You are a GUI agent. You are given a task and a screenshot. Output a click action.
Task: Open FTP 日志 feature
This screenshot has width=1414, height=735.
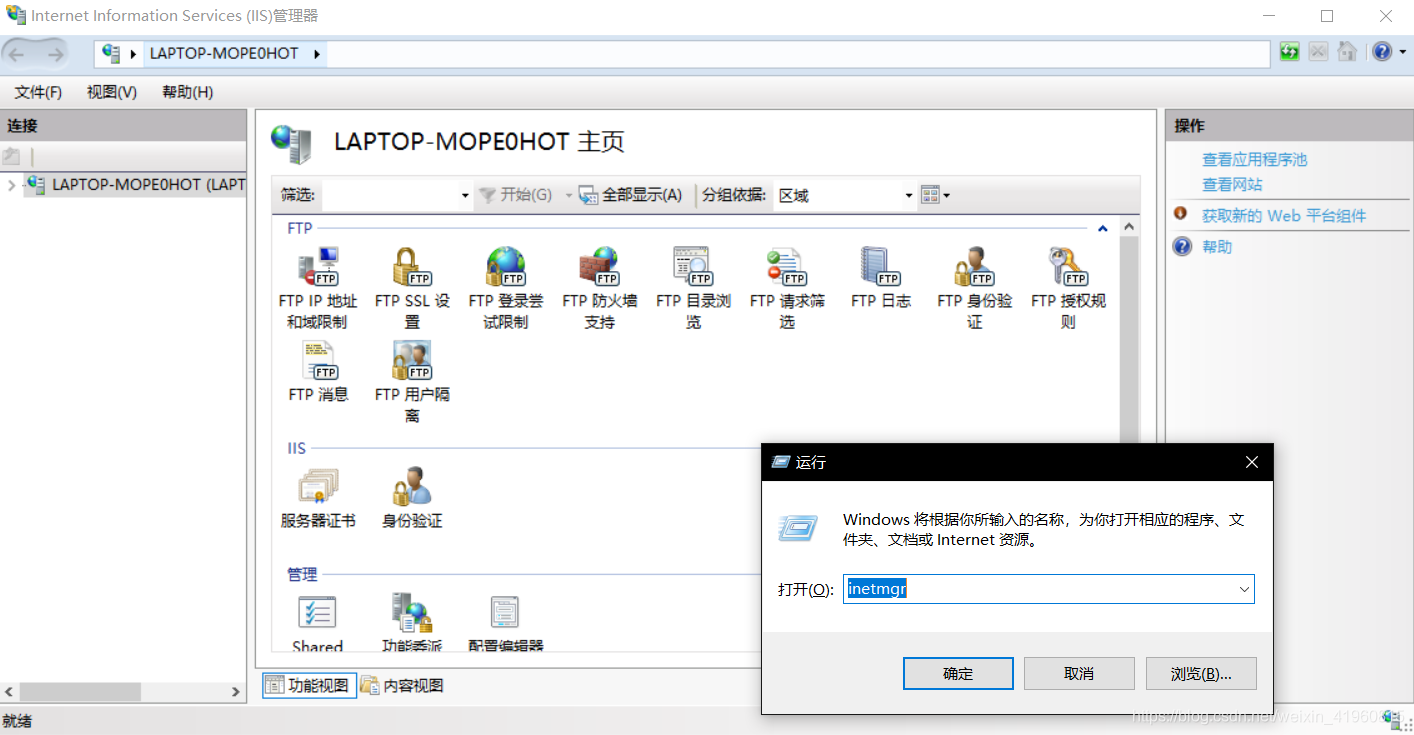click(x=881, y=278)
